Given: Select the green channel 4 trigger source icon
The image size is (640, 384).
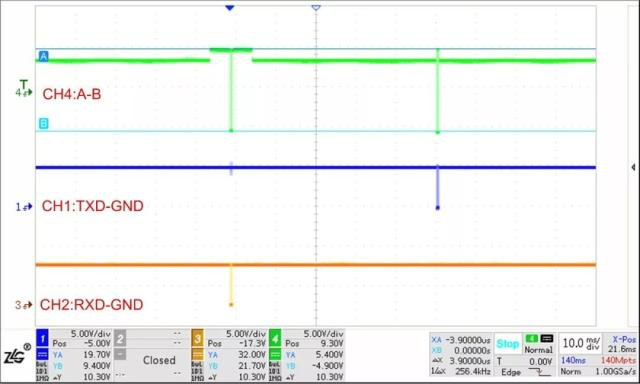Looking at the screenshot, I should 531,338.
